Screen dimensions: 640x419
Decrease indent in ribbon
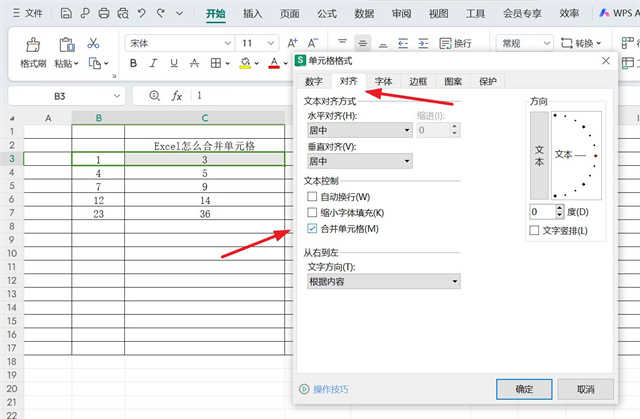click(403, 43)
